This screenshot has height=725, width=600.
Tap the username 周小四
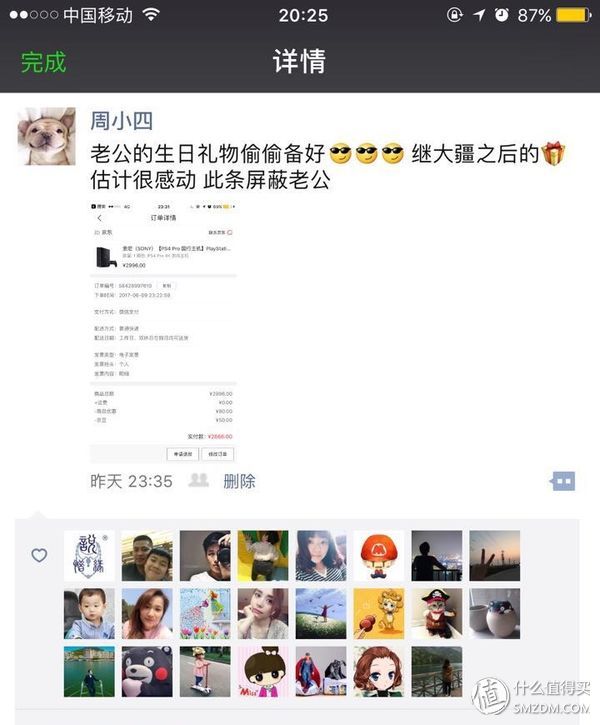(121, 121)
